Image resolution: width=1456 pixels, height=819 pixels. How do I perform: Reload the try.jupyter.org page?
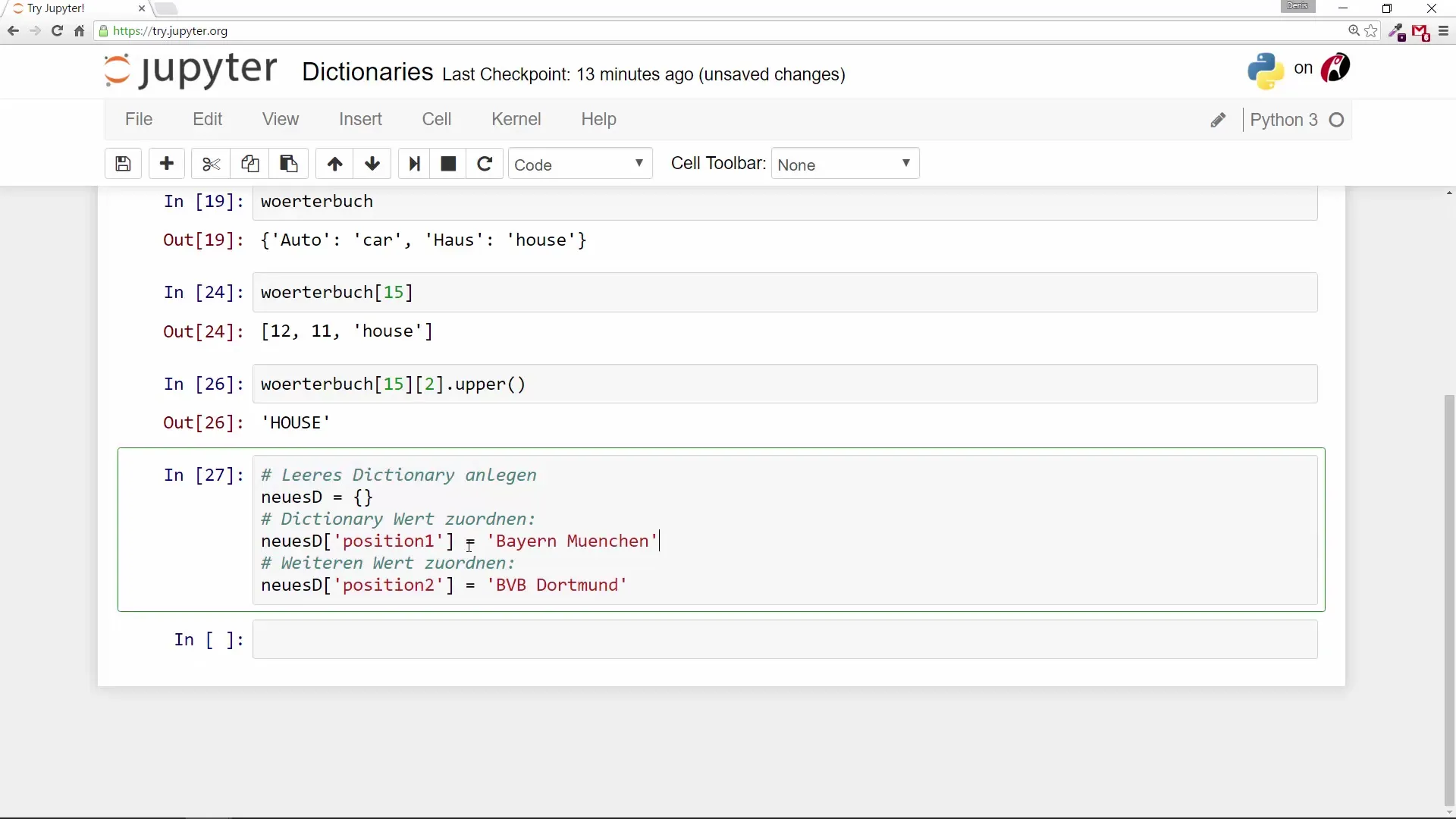(57, 31)
